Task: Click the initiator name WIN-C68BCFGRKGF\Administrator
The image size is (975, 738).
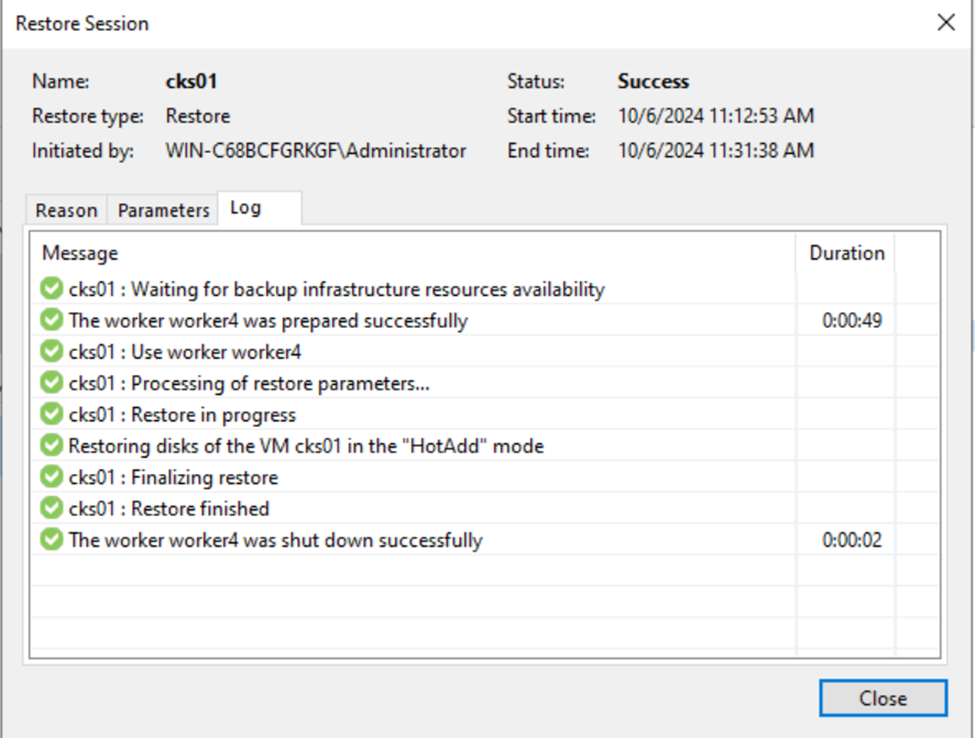Action: coord(316,151)
